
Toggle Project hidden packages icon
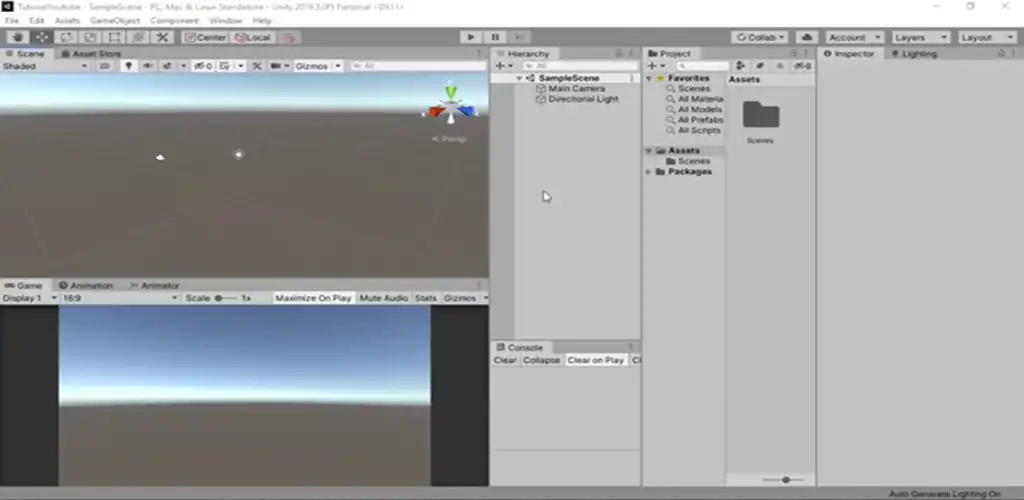[802, 66]
